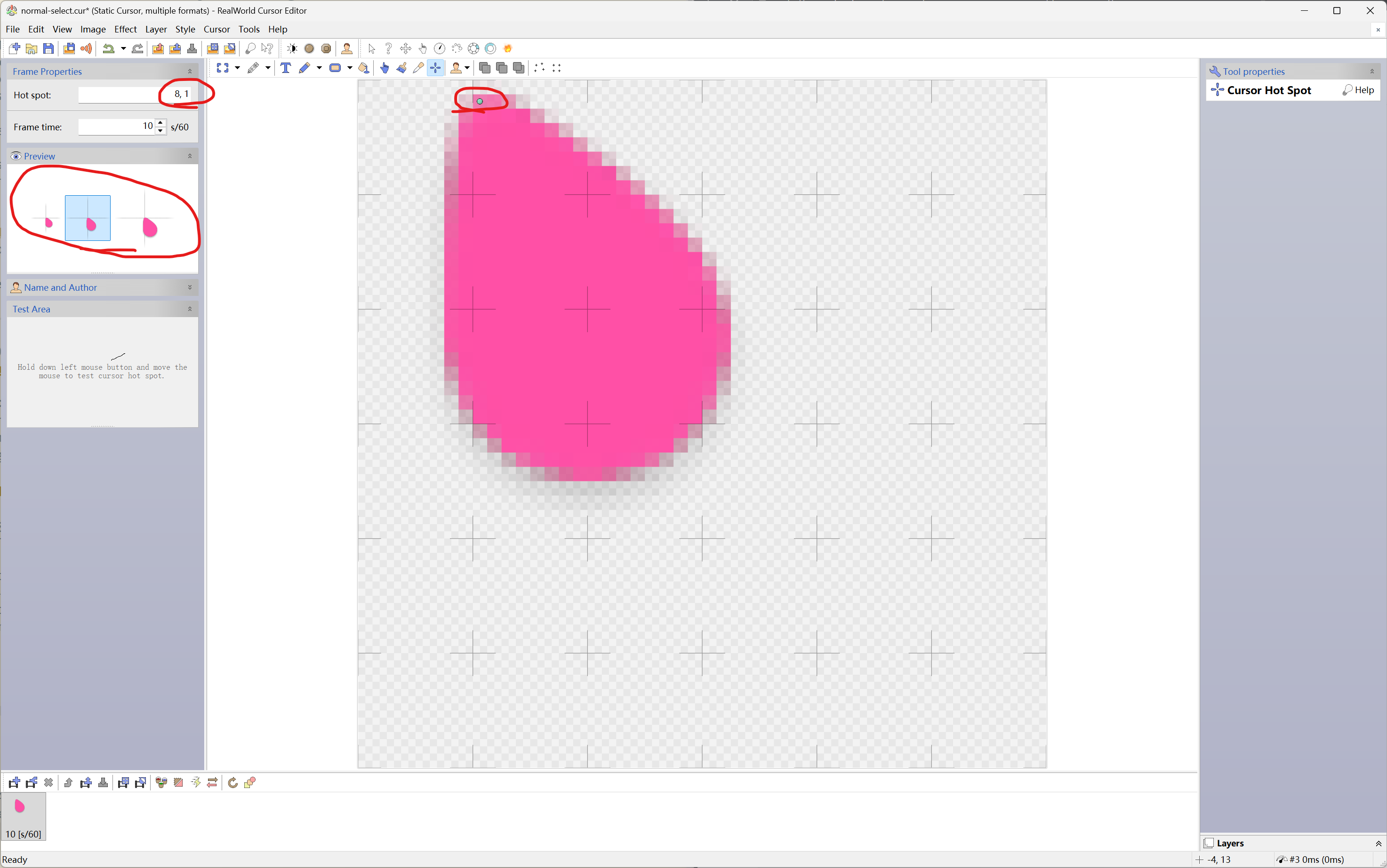
Task: Open the Cursor menu
Action: click(216, 29)
